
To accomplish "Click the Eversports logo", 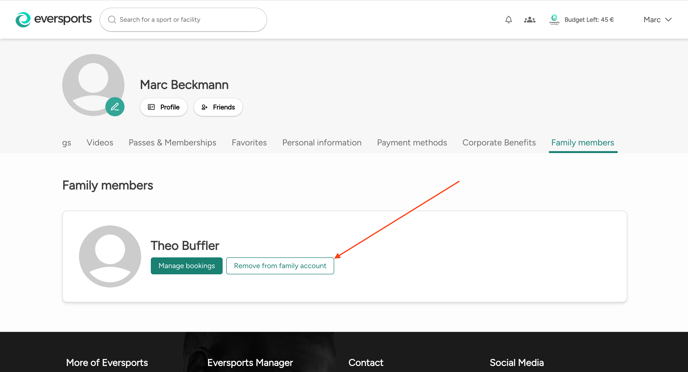I will point(54,19).
